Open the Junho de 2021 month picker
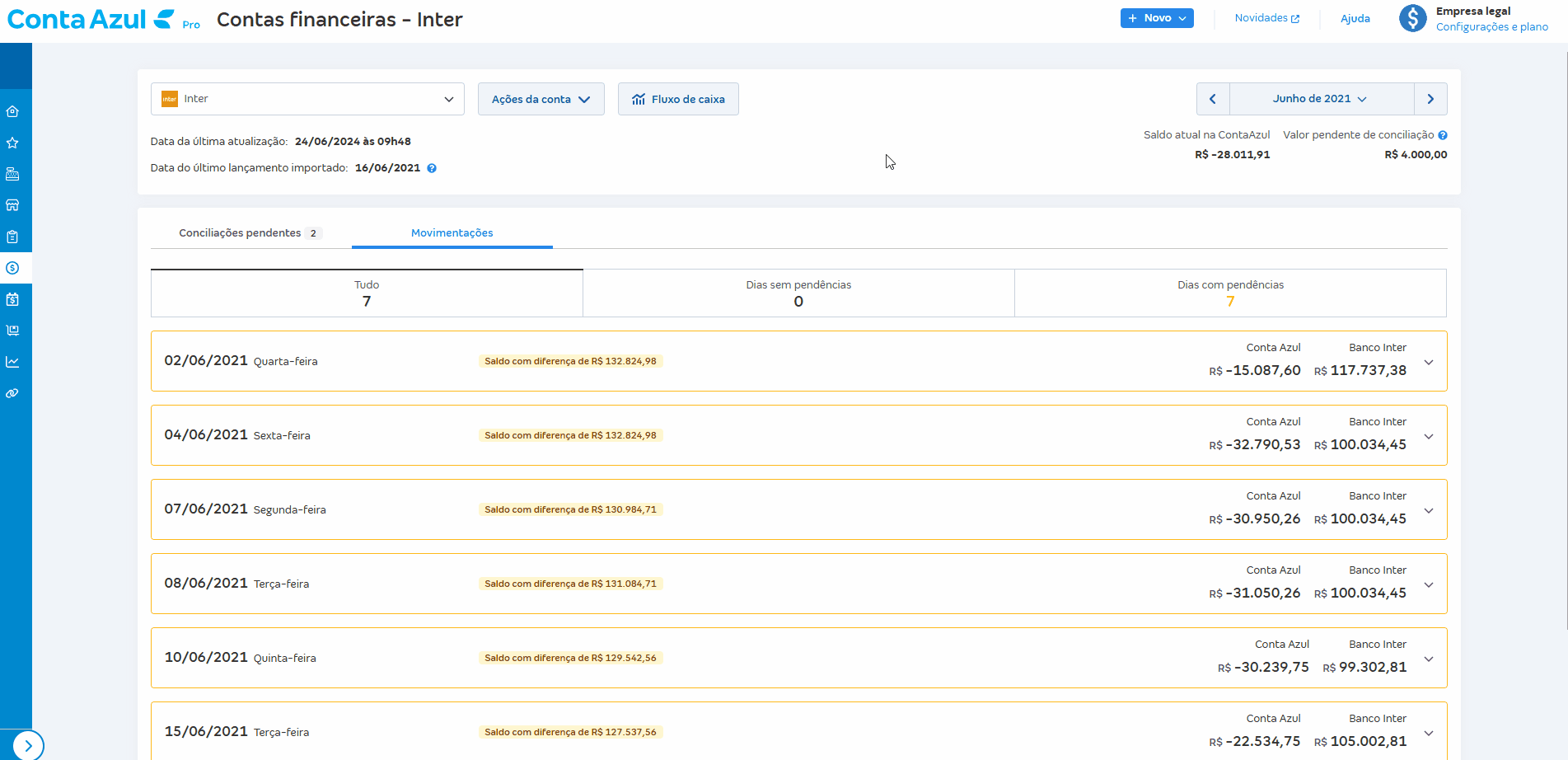 point(1321,99)
